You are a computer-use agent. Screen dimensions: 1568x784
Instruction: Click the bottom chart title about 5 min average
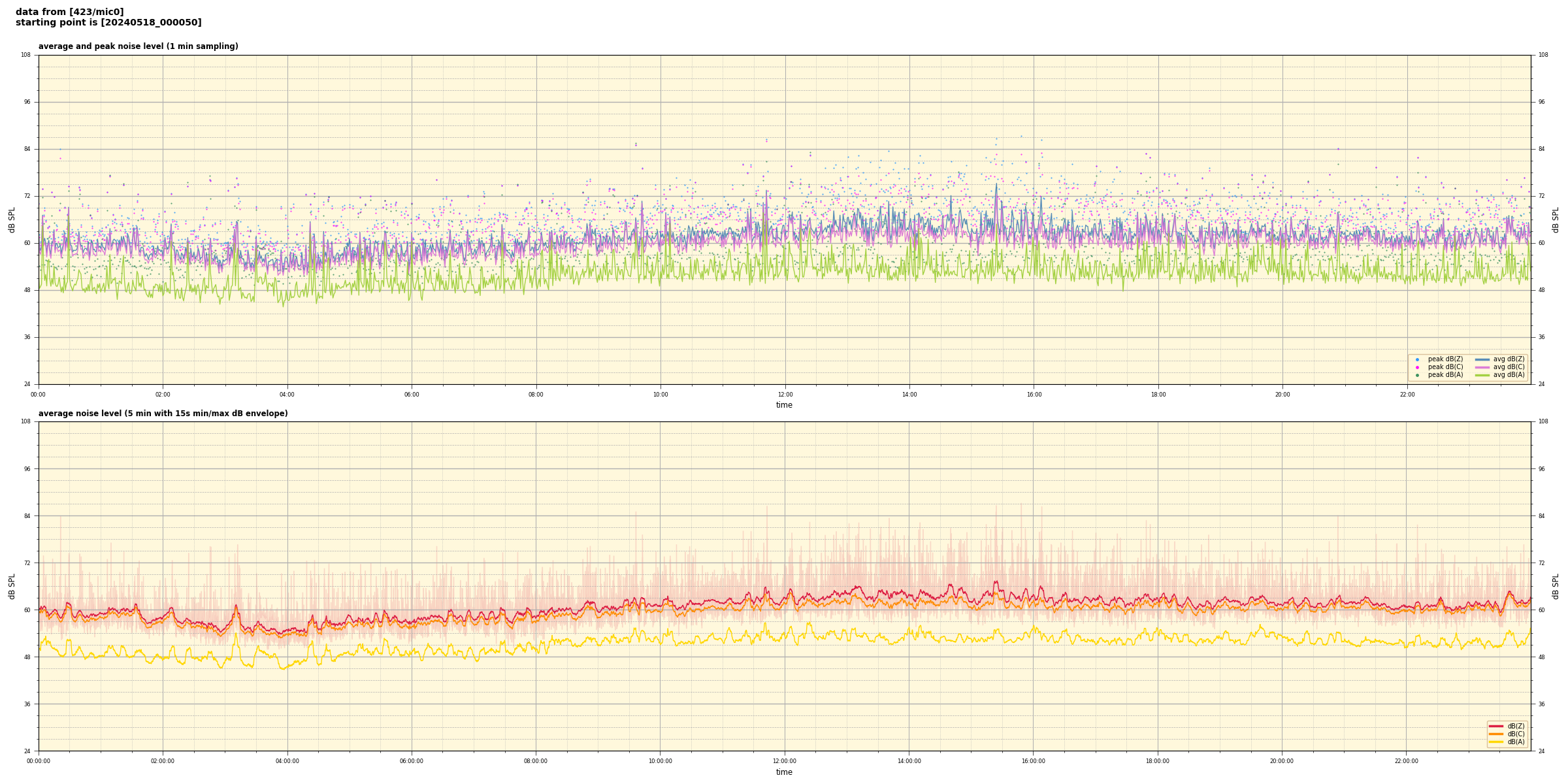coord(163,414)
